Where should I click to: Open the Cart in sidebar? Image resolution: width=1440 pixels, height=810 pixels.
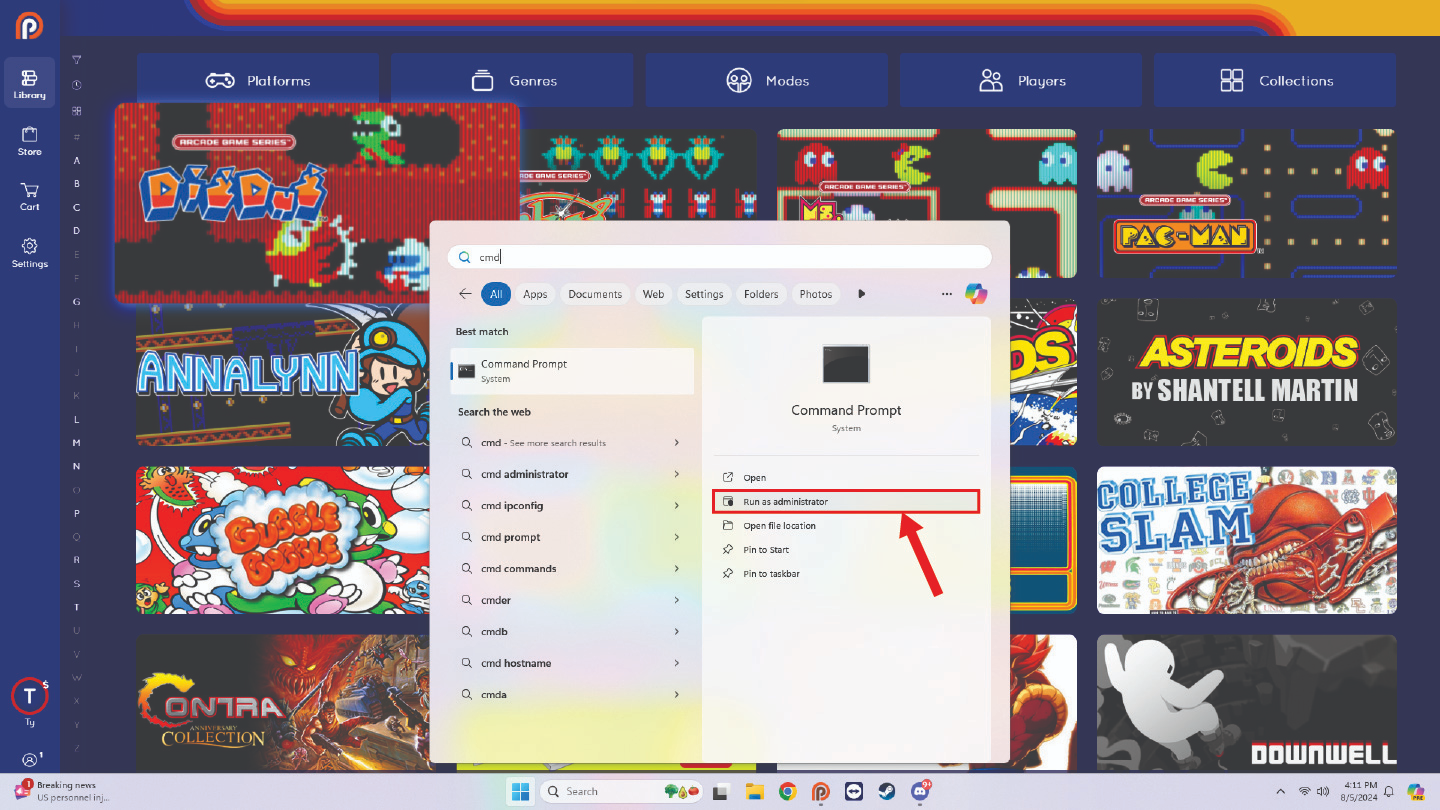[30, 196]
